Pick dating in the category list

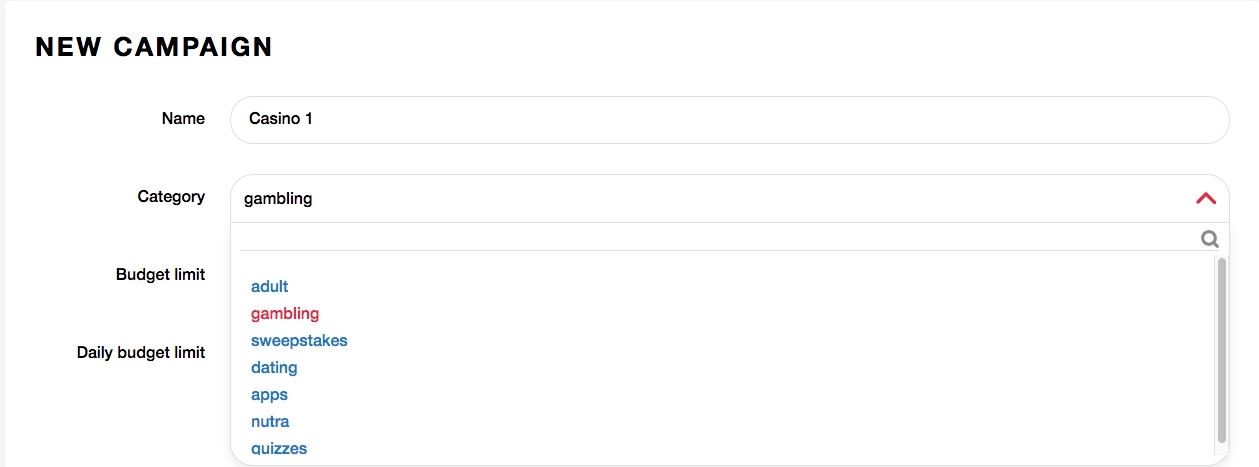(274, 367)
